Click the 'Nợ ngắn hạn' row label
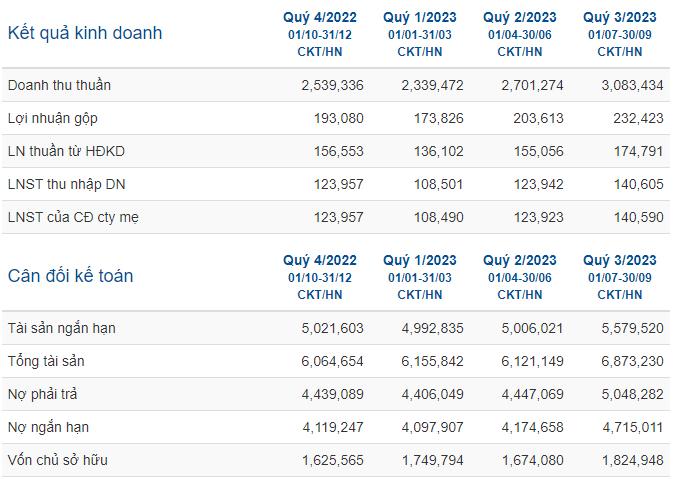 pyautogui.click(x=49, y=428)
